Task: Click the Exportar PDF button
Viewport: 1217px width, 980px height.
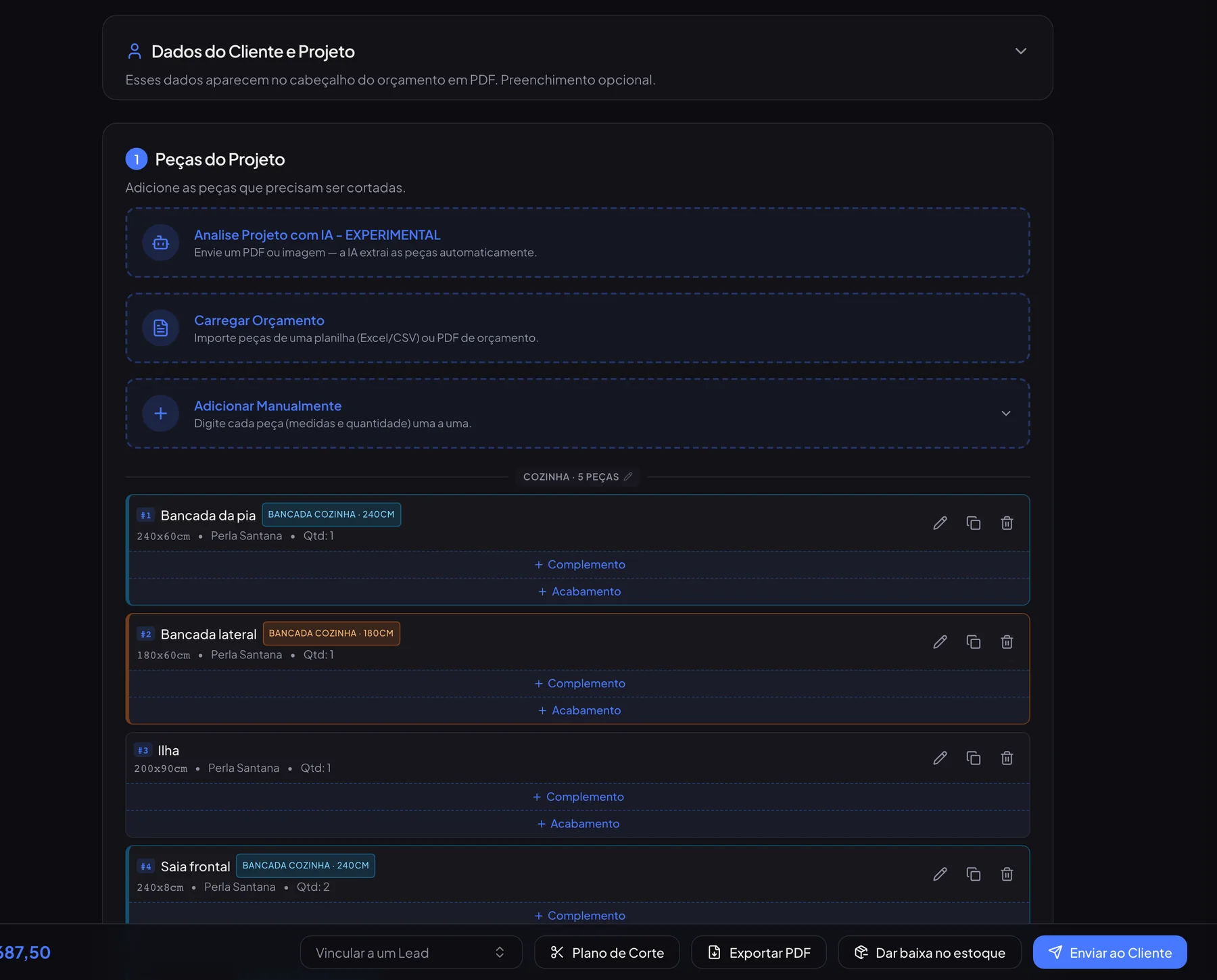Action: 759,952
